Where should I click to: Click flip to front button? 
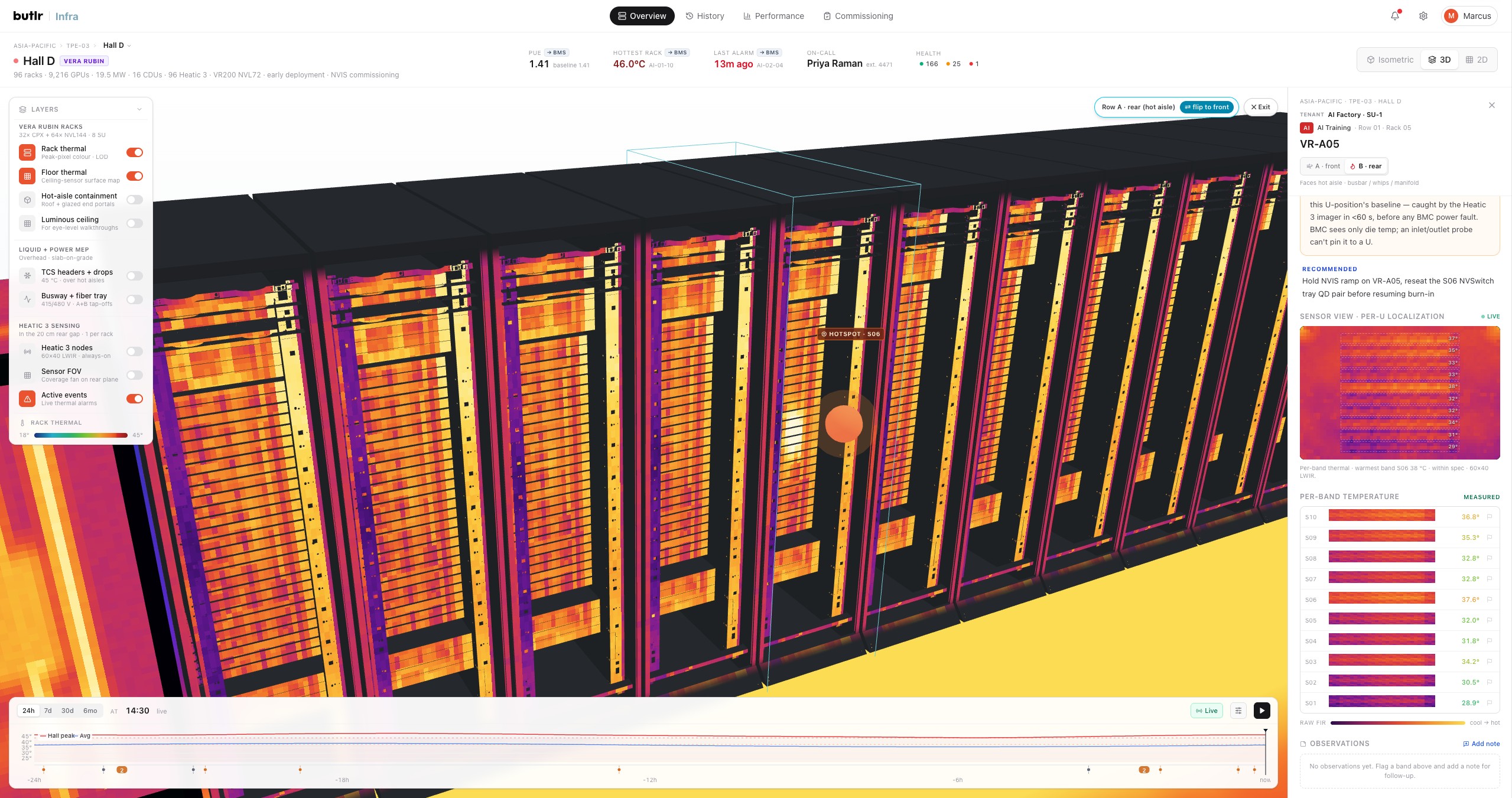[1207, 107]
